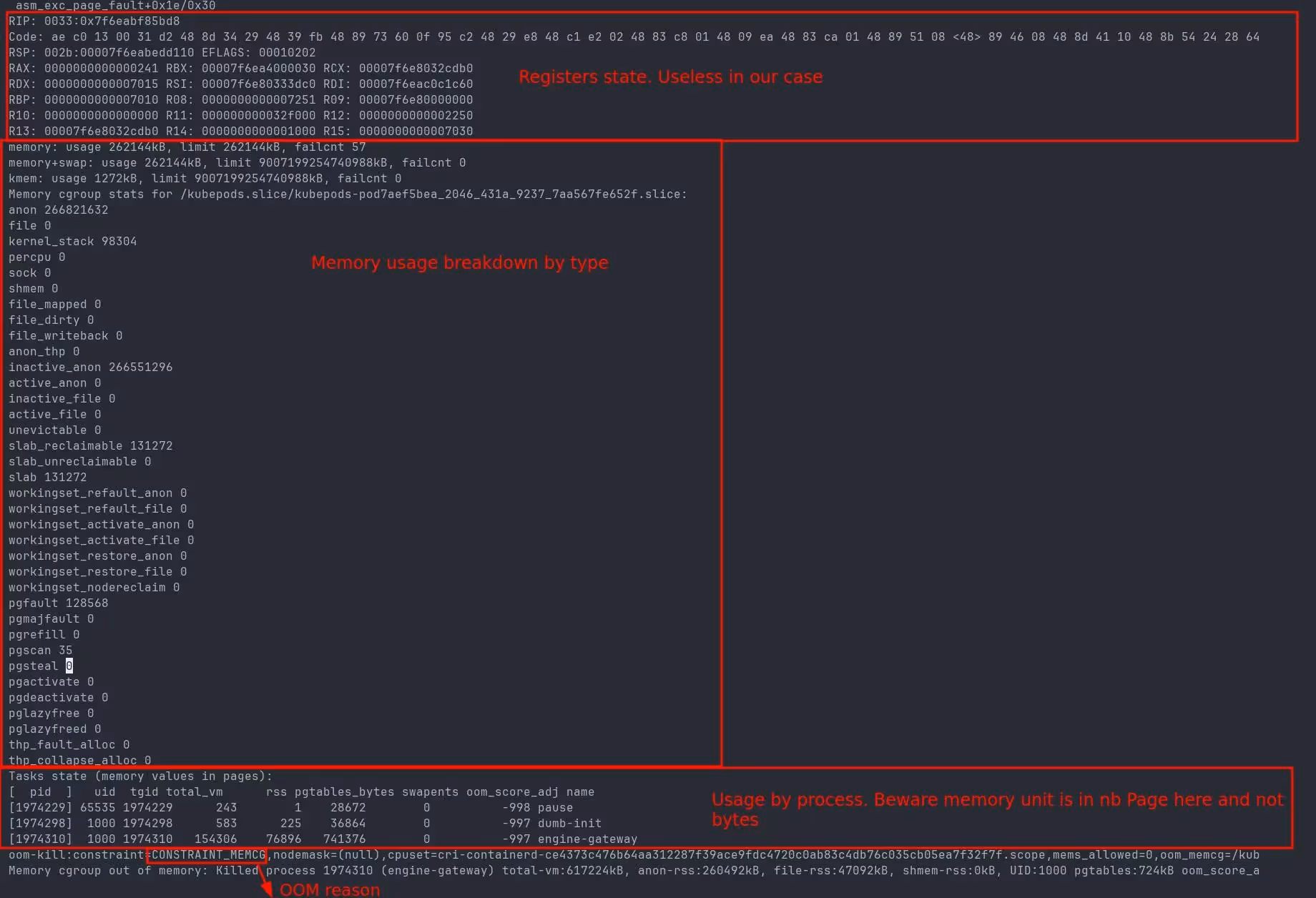Image resolution: width=1316 pixels, height=898 pixels.
Task: Click the 'pgrefill 0' line
Action: (x=44, y=635)
